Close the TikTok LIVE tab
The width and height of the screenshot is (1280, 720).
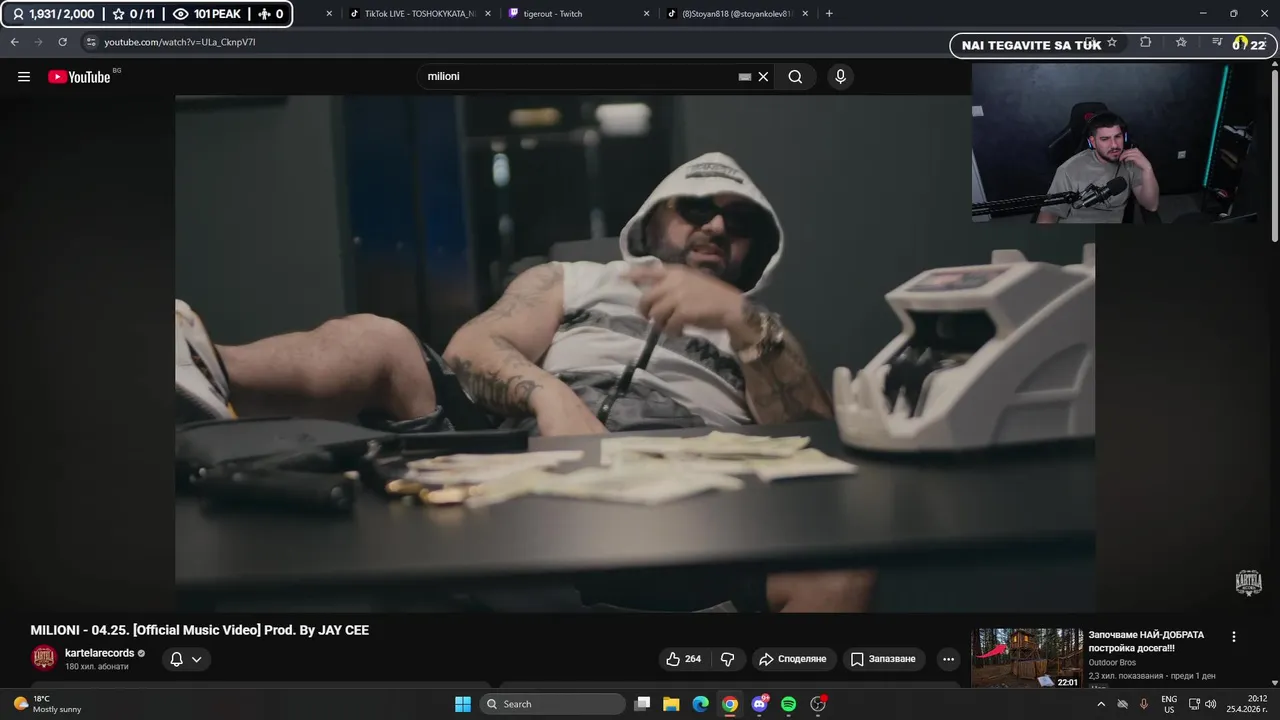tap(488, 14)
